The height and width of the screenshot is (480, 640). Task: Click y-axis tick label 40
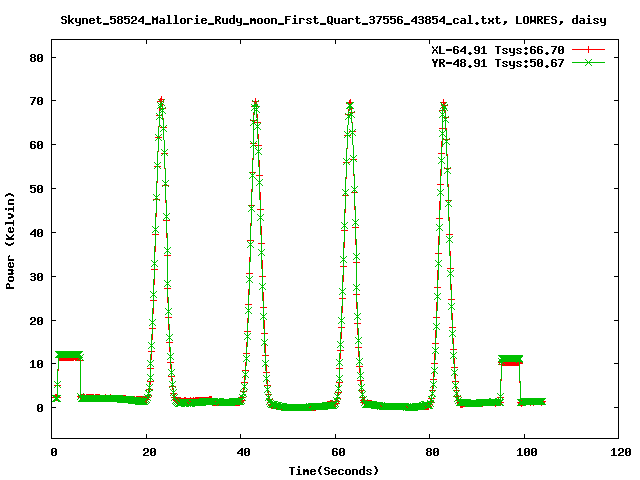tap(36, 233)
